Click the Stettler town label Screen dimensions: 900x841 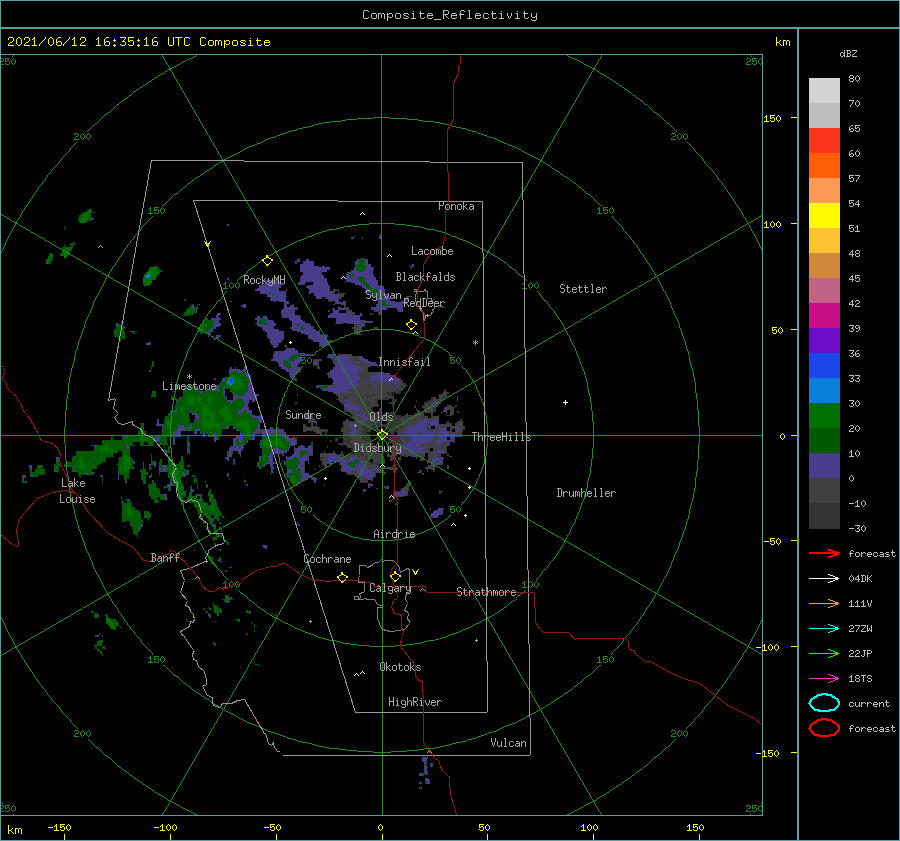583,289
